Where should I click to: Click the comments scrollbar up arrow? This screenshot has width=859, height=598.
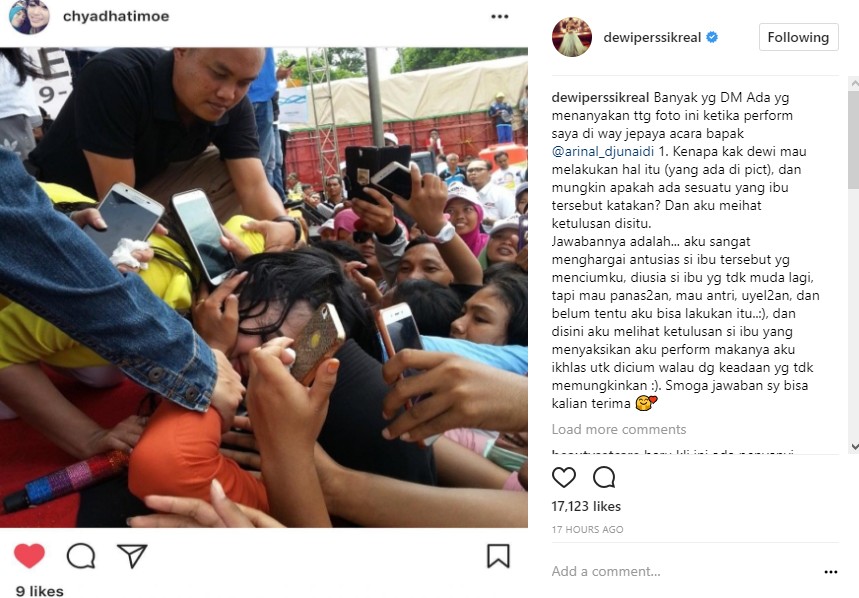click(854, 83)
